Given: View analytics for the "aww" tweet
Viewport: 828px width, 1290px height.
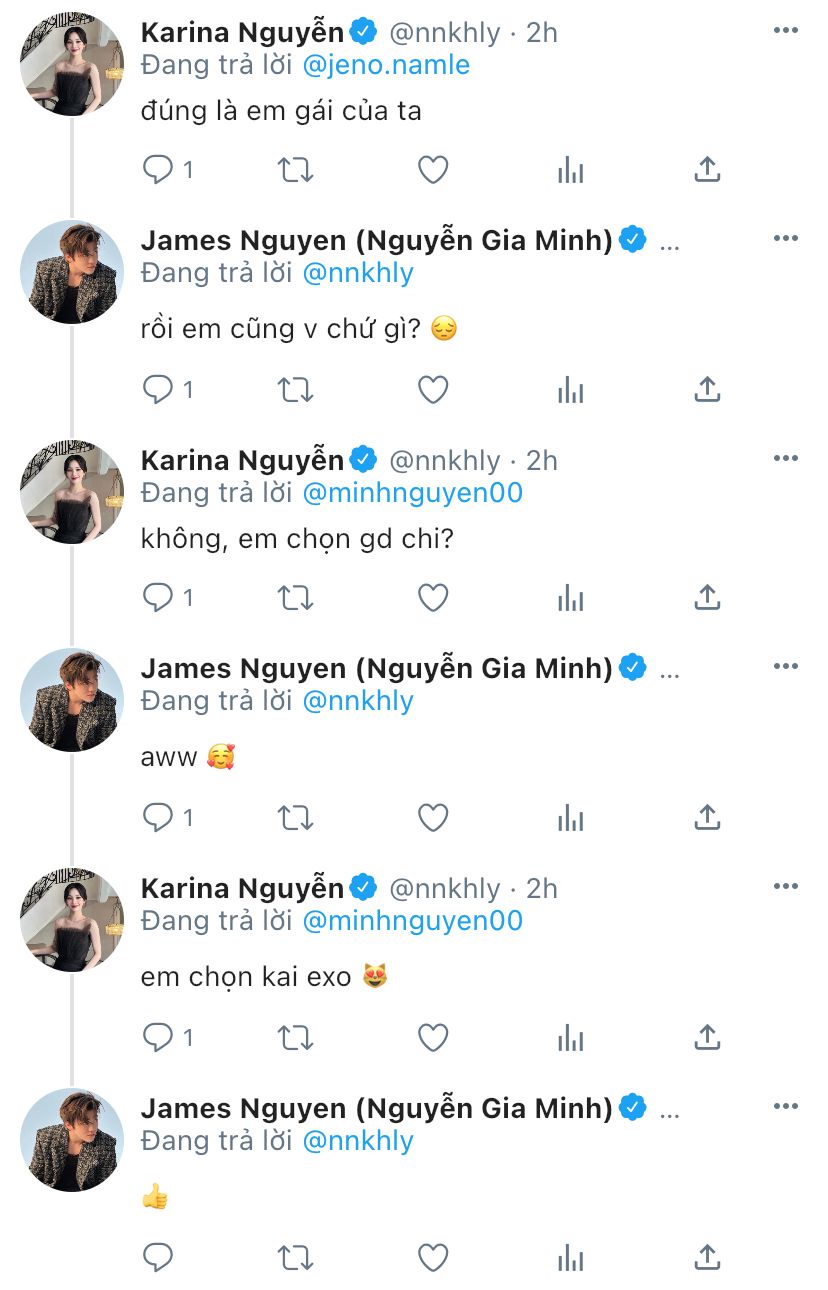Looking at the screenshot, I should [570, 818].
